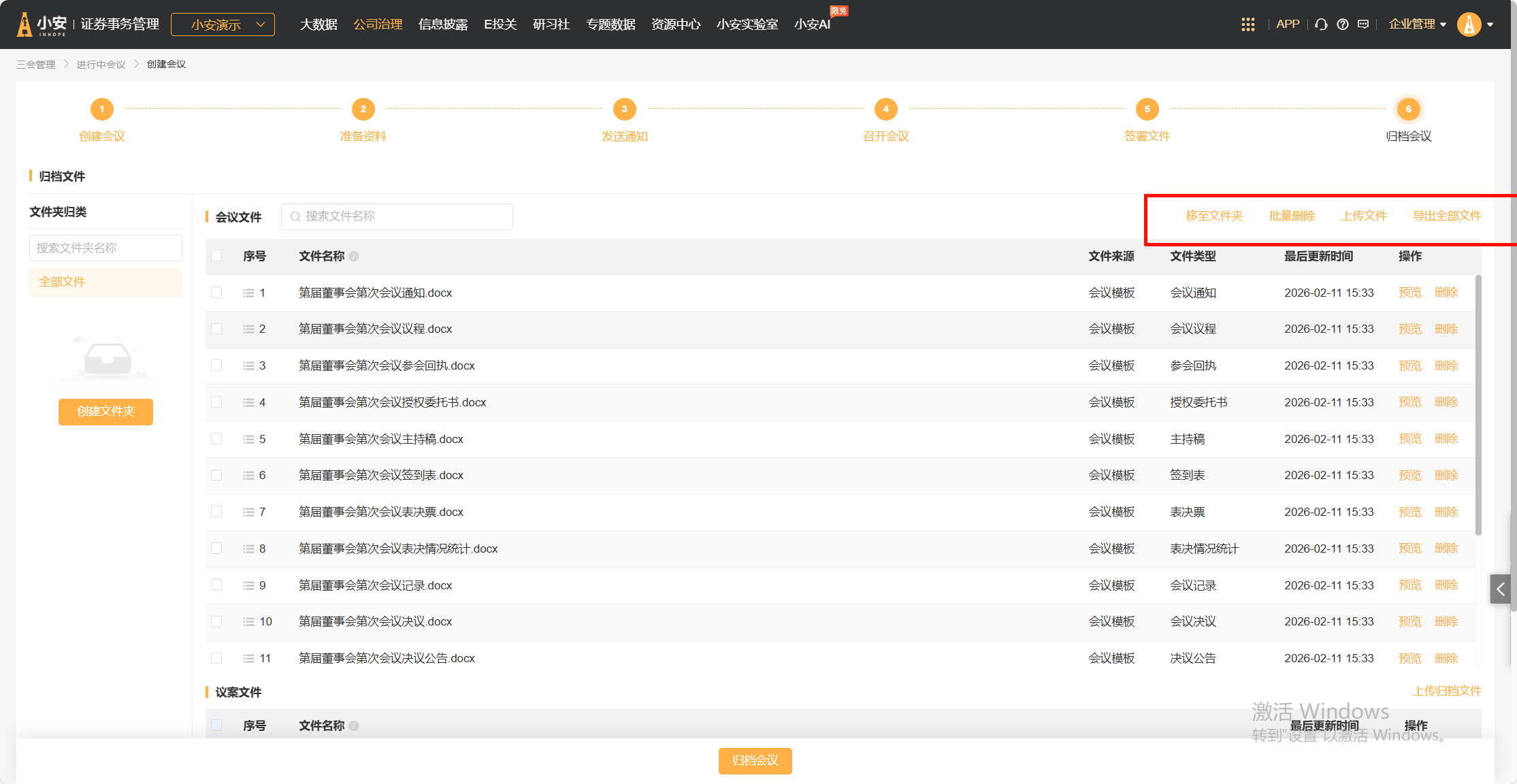Open the nine-dot apps grid icon
Image resolution: width=1517 pixels, height=784 pixels.
tap(1247, 24)
